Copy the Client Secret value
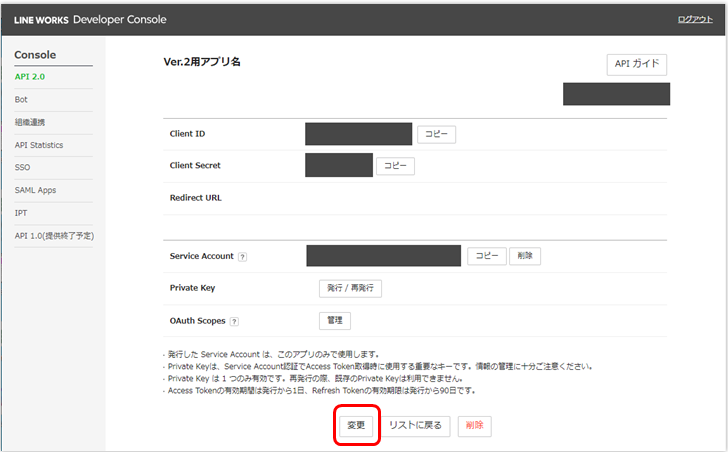 tap(395, 166)
